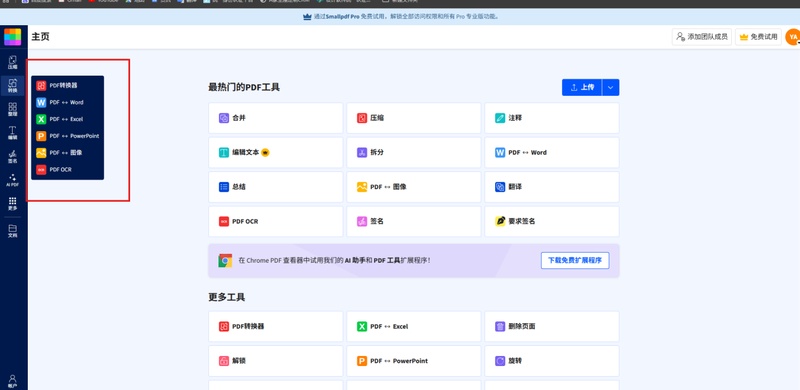Screen dimensions: 800x390
Task: Select 转换 in the left sidebar
Action: click(12, 86)
